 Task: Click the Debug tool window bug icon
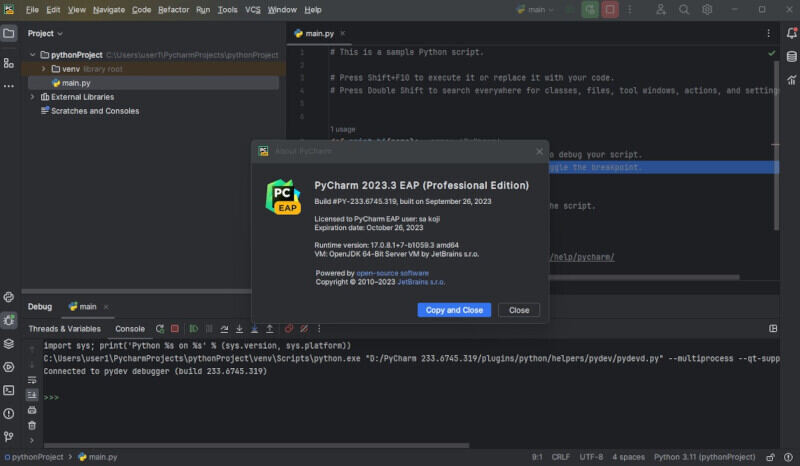click(x=9, y=321)
